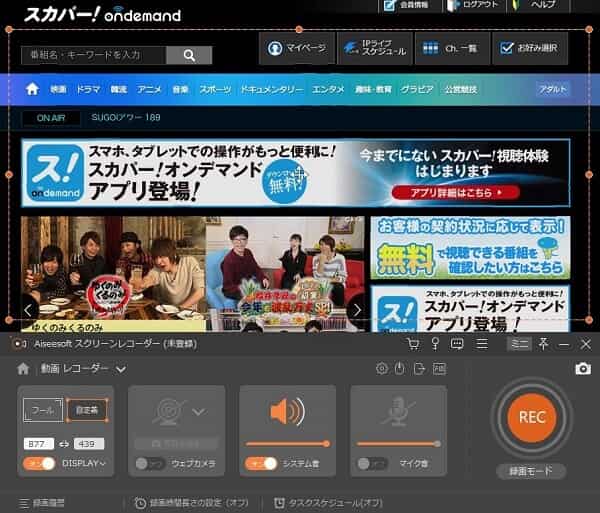
Task: Click the キーワード search input field
Action: pyautogui.click(x=92, y=54)
